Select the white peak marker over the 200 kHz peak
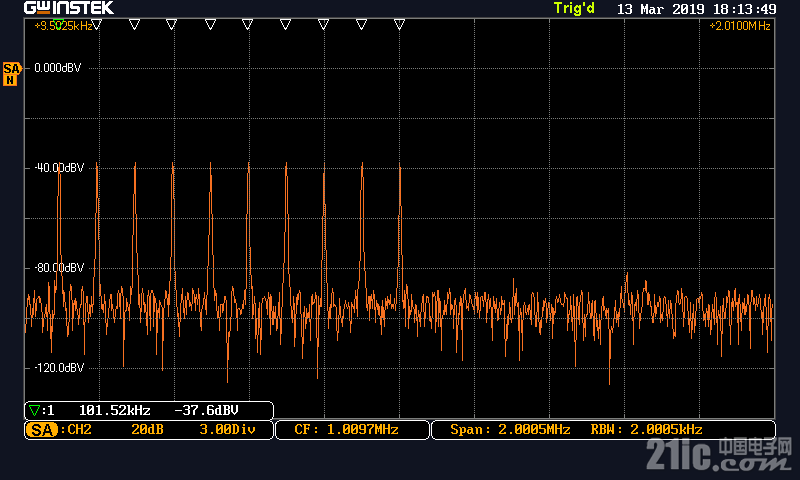 tap(96, 24)
